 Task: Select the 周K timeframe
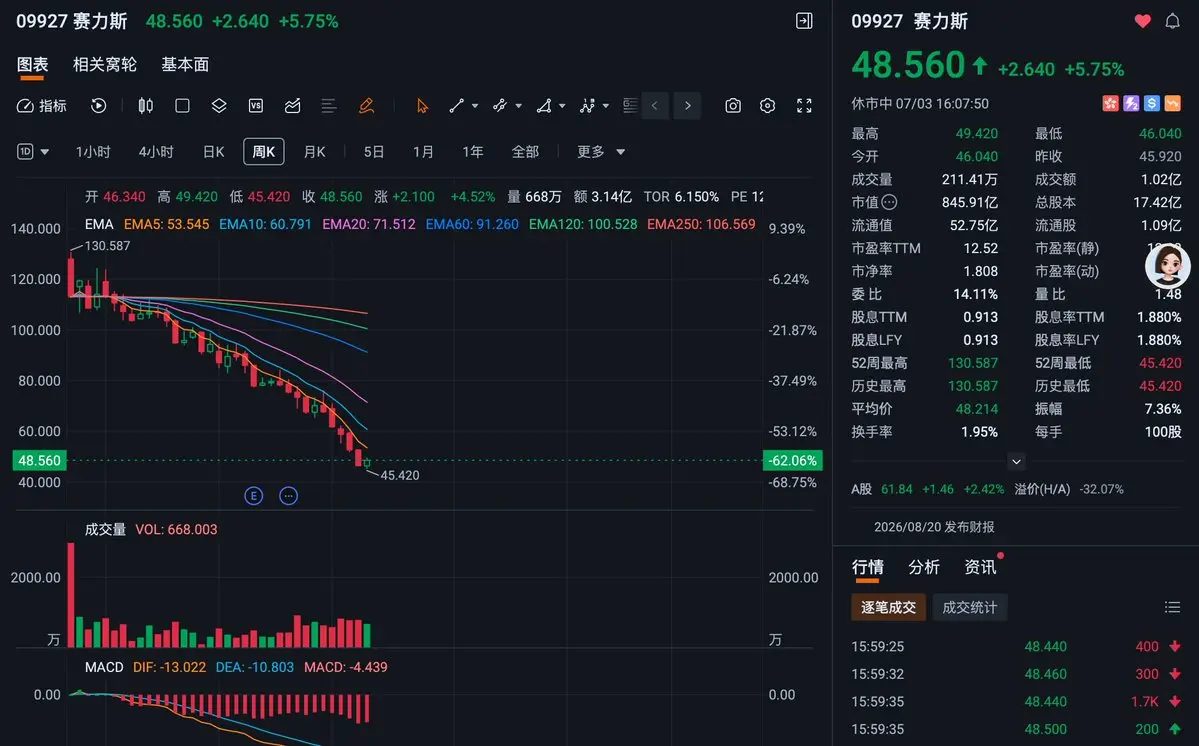pyautogui.click(x=264, y=151)
